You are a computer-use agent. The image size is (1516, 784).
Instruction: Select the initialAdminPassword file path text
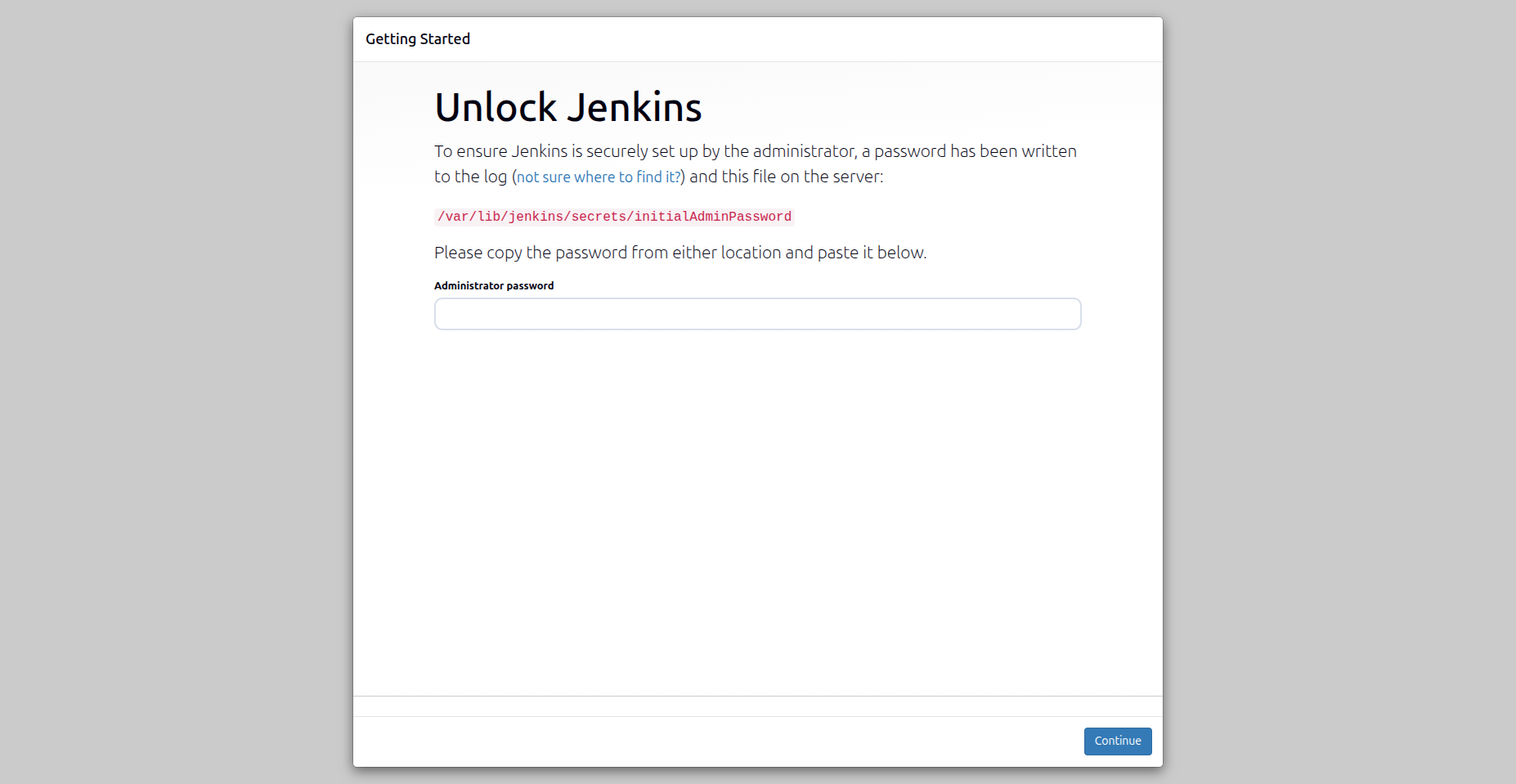[x=612, y=216]
